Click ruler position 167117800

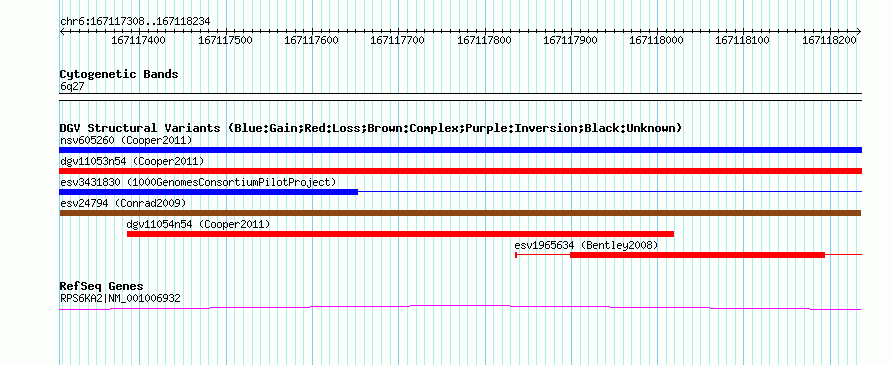[x=484, y=40]
